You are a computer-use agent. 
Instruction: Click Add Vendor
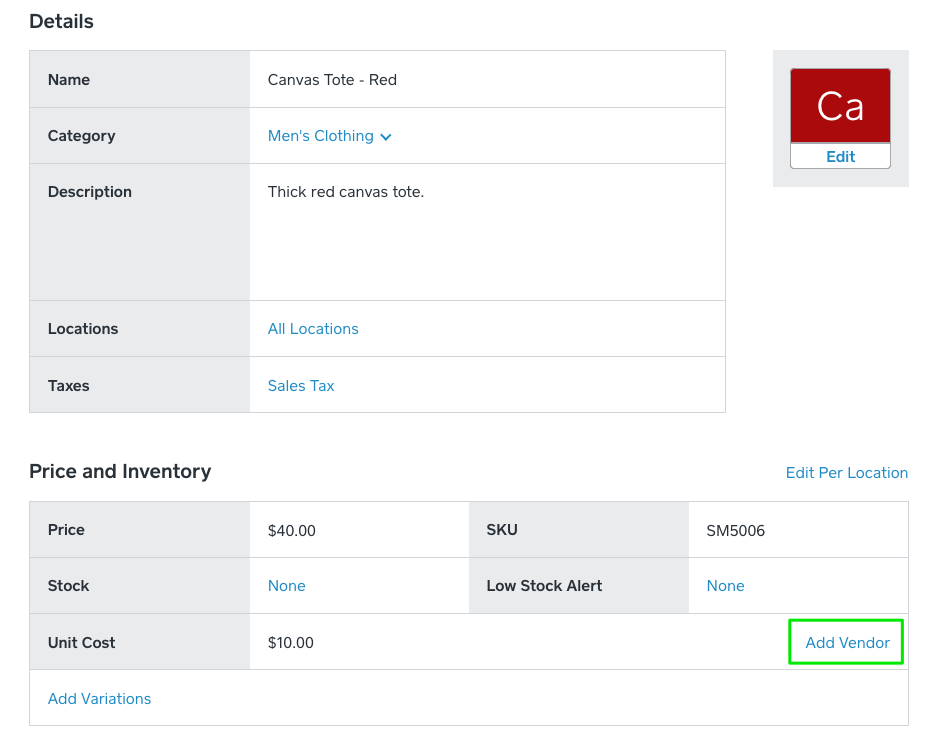(x=847, y=643)
